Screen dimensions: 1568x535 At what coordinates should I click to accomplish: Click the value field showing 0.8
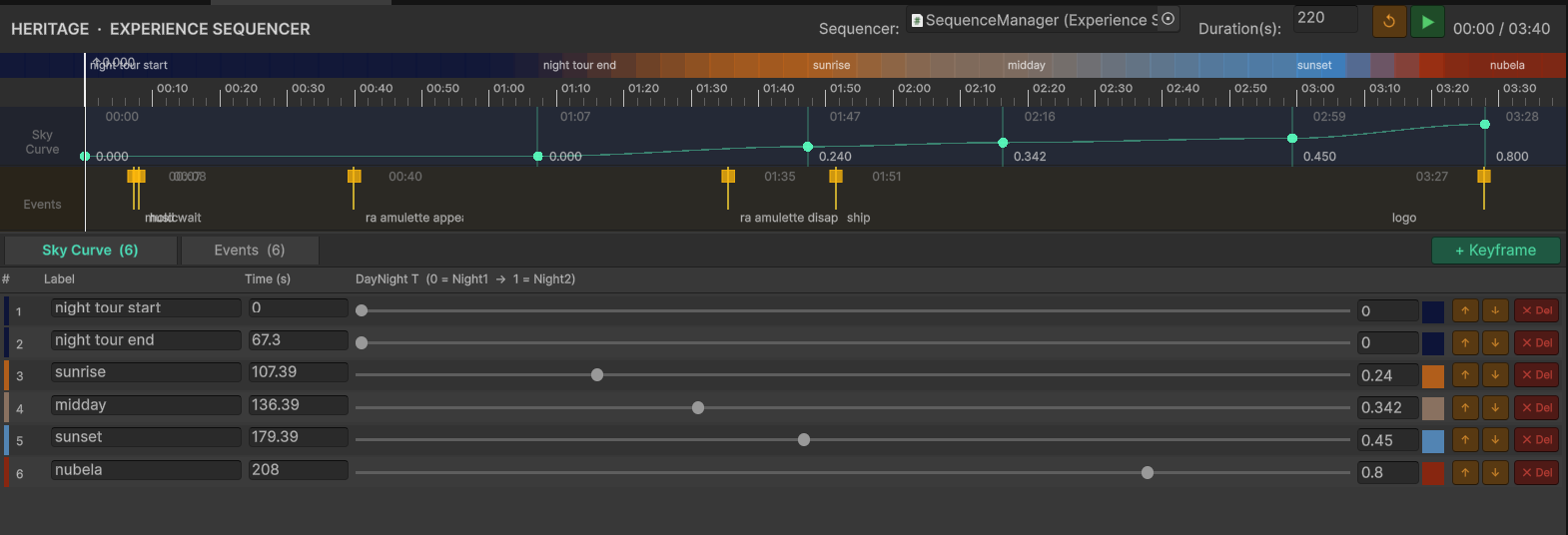[1387, 473]
